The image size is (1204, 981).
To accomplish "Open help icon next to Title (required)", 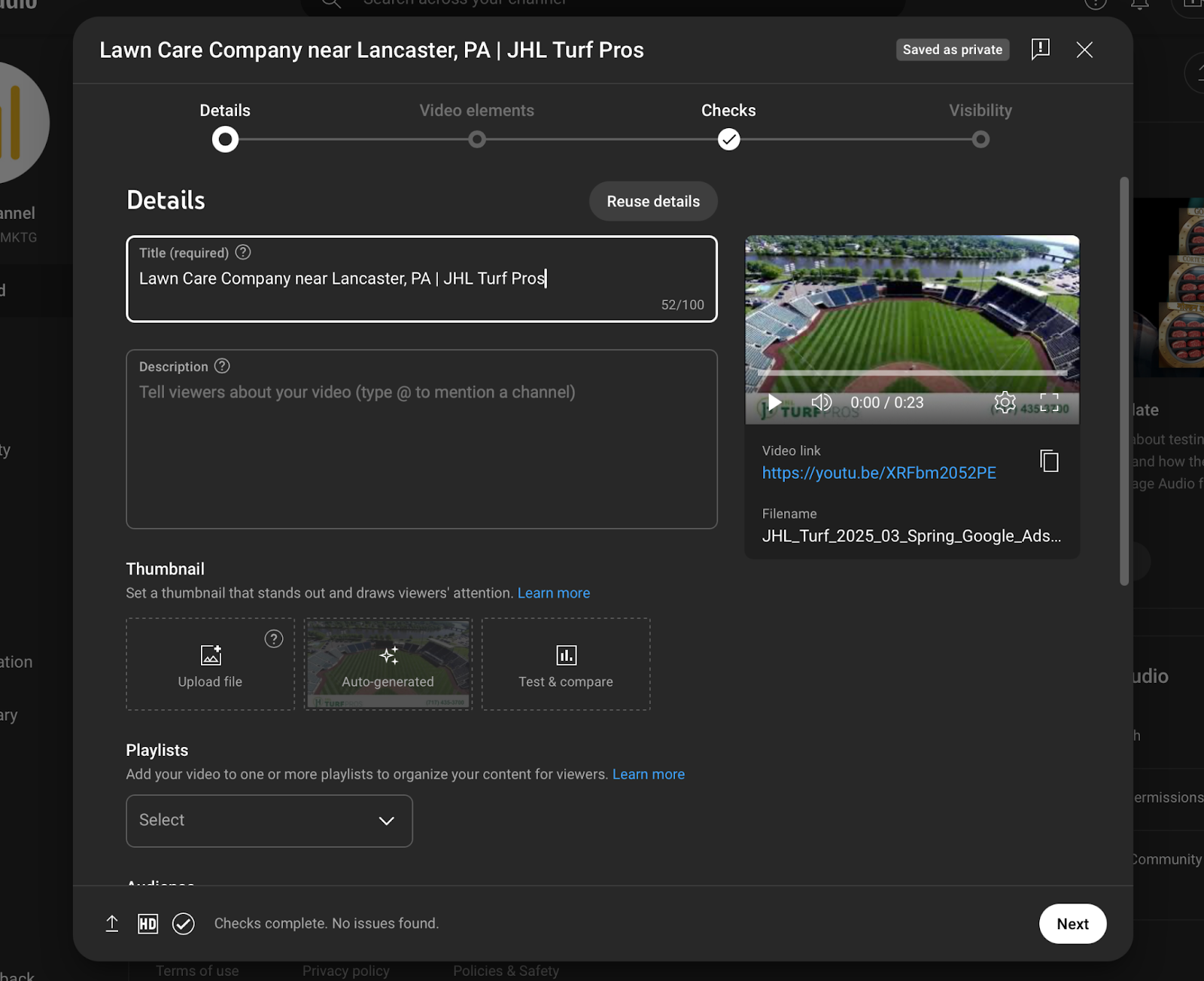I will [x=243, y=252].
